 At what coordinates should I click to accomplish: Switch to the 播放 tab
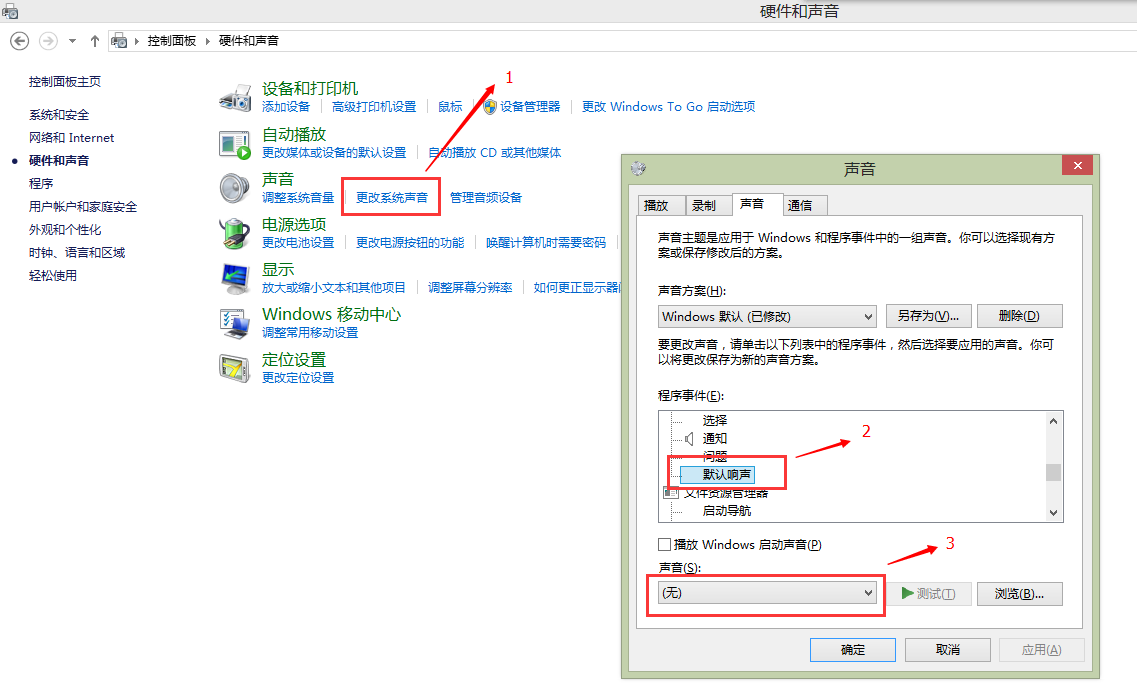pyautogui.click(x=661, y=205)
